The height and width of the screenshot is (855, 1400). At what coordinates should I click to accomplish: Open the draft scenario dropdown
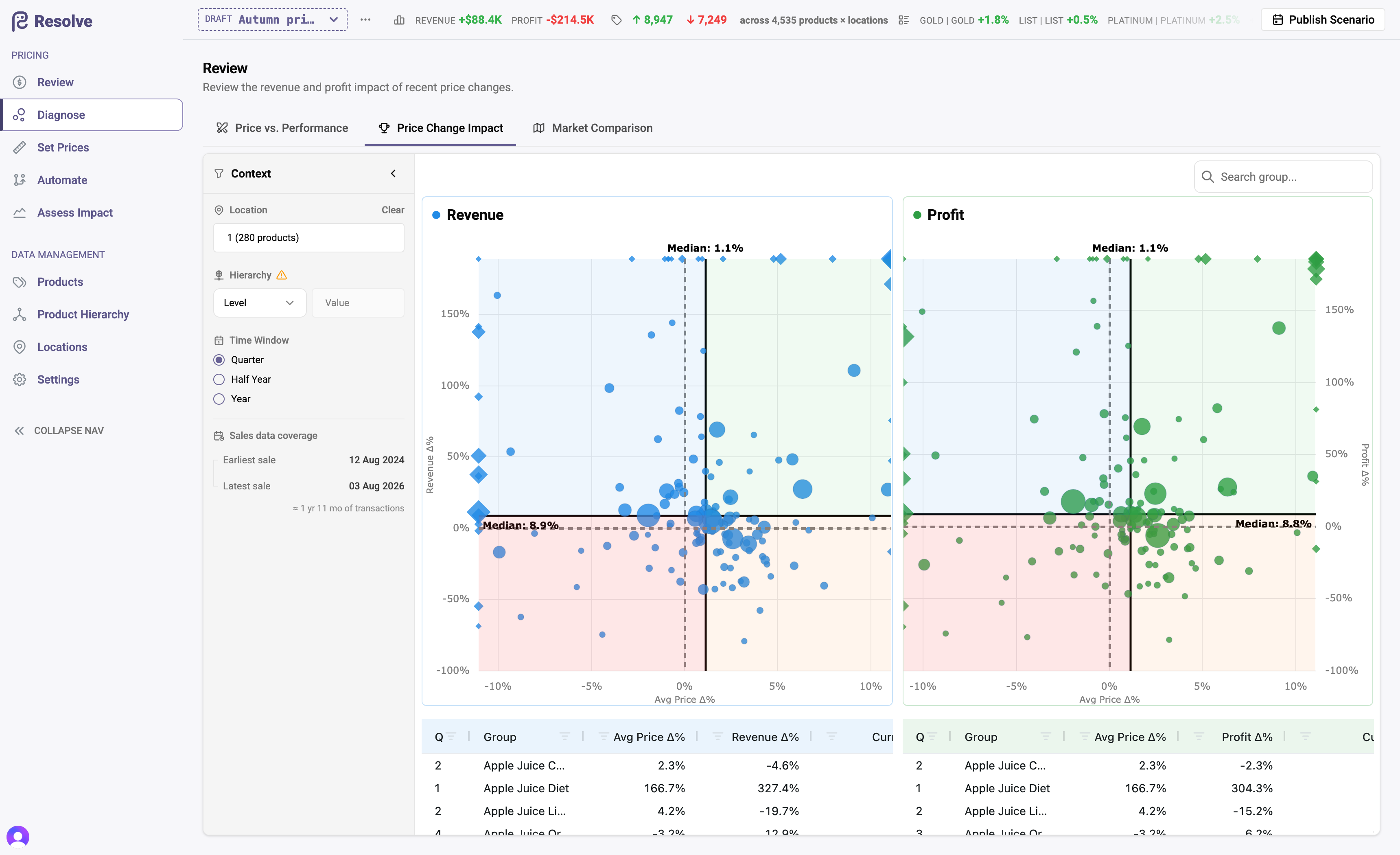tap(273, 20)
